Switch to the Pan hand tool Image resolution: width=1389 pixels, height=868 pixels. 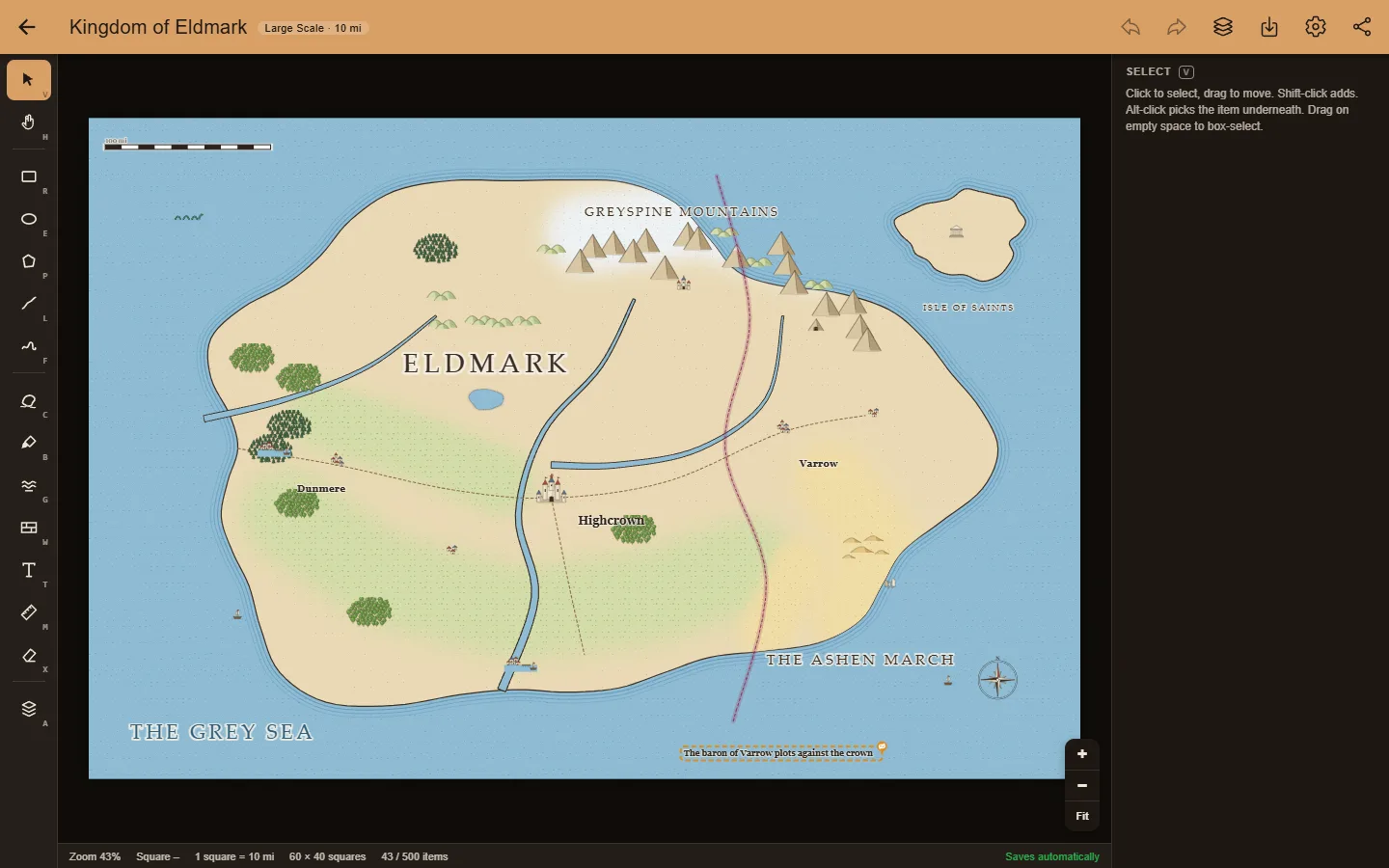pos(29,122)
